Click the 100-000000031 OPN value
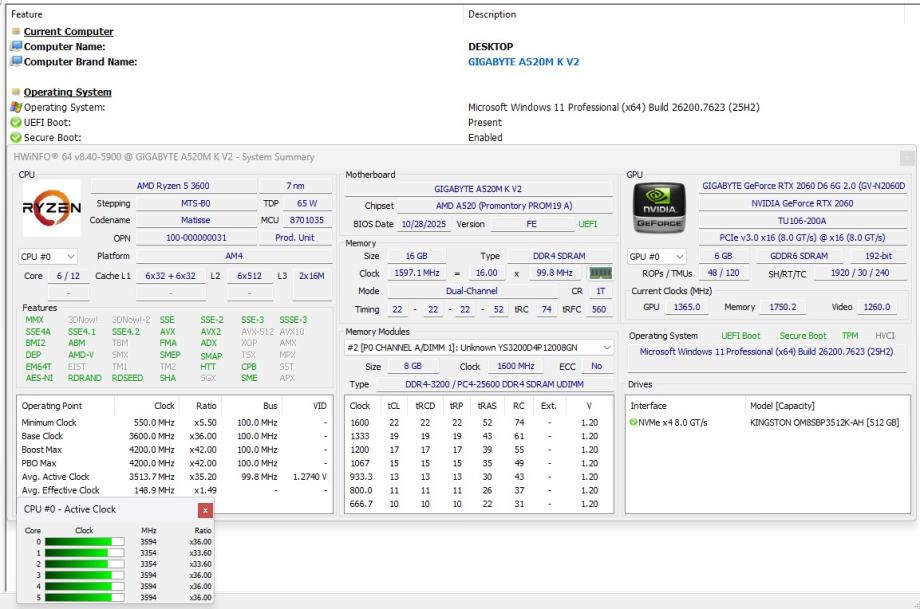The width and height of the screenshot is (920, 609). [x=196, y=238]
